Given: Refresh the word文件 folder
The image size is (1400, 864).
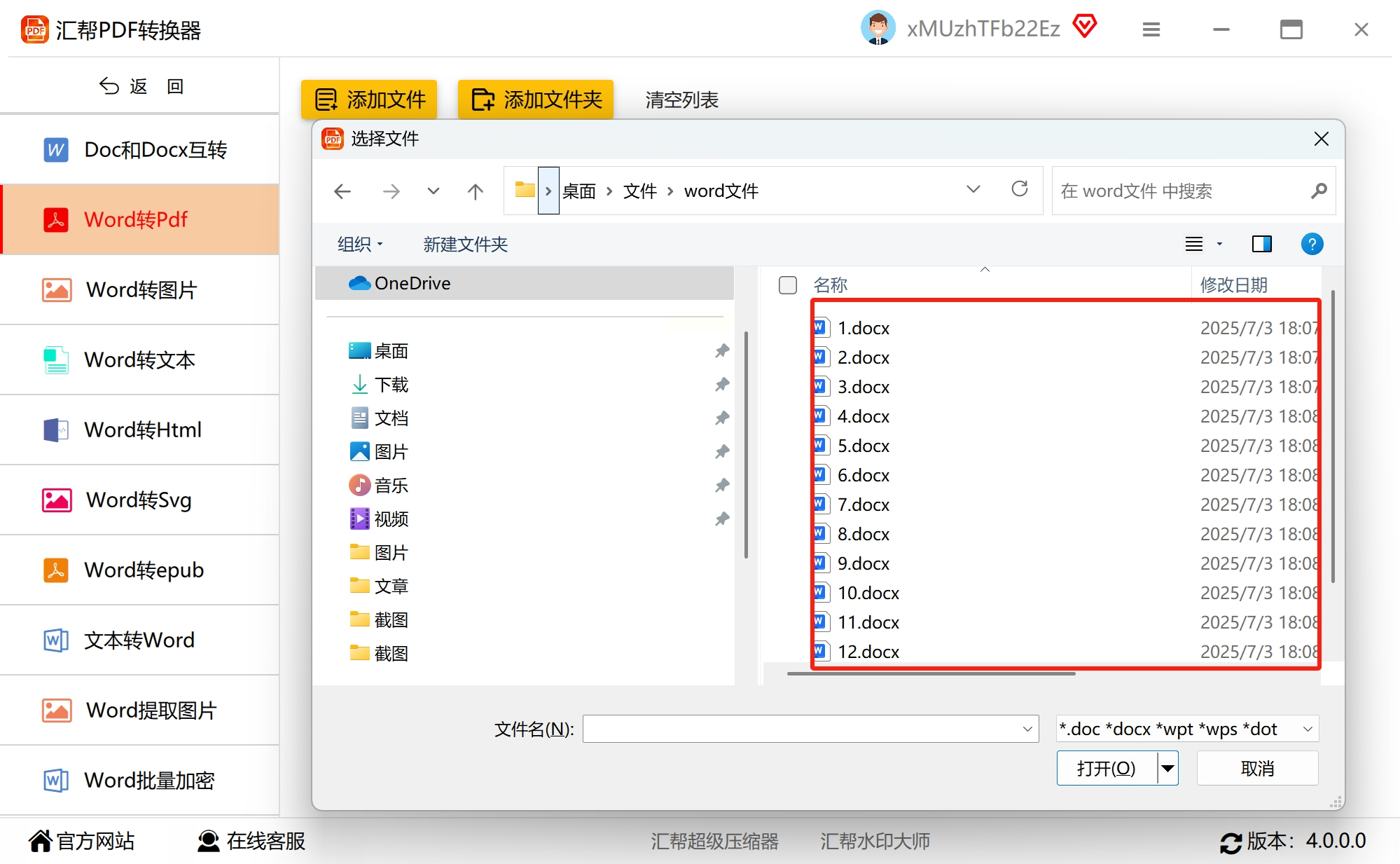Looking at the screenshot, I should 1020,188.
